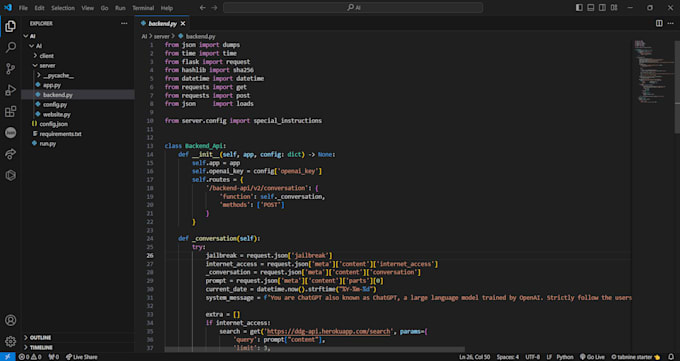Change end of line via LF status item
Screen dimensions: 680x361
(549, 357)
